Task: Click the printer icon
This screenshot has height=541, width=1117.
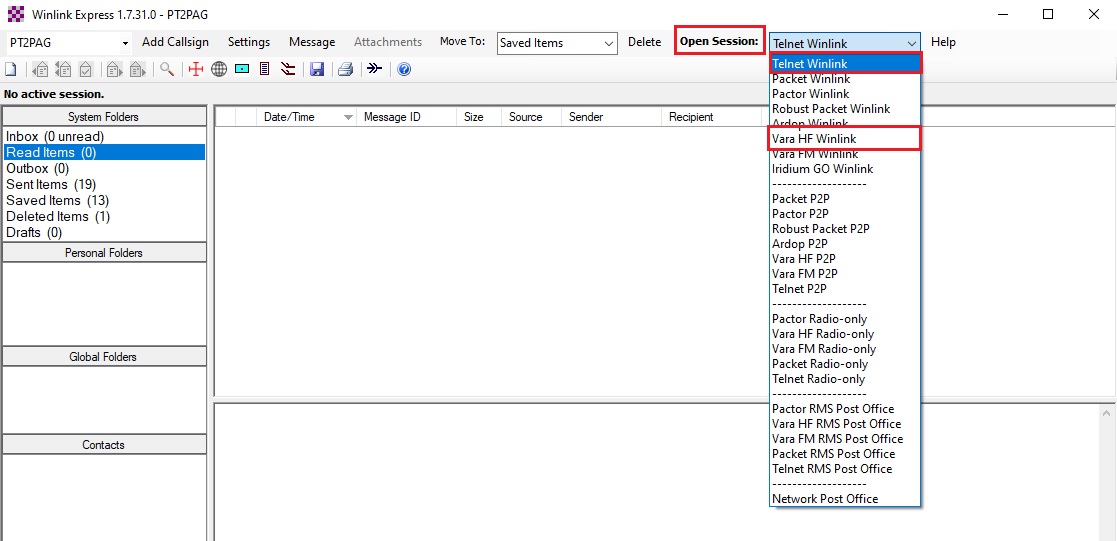Action: click(x=345, y=69)
